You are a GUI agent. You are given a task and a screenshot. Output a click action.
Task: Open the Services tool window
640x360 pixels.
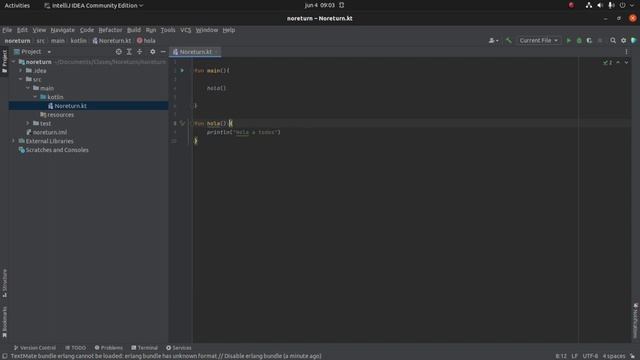tap(179, 348)
